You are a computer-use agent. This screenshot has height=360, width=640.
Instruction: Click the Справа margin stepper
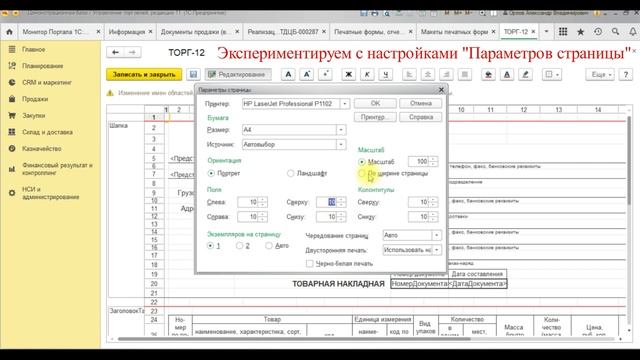263,217
